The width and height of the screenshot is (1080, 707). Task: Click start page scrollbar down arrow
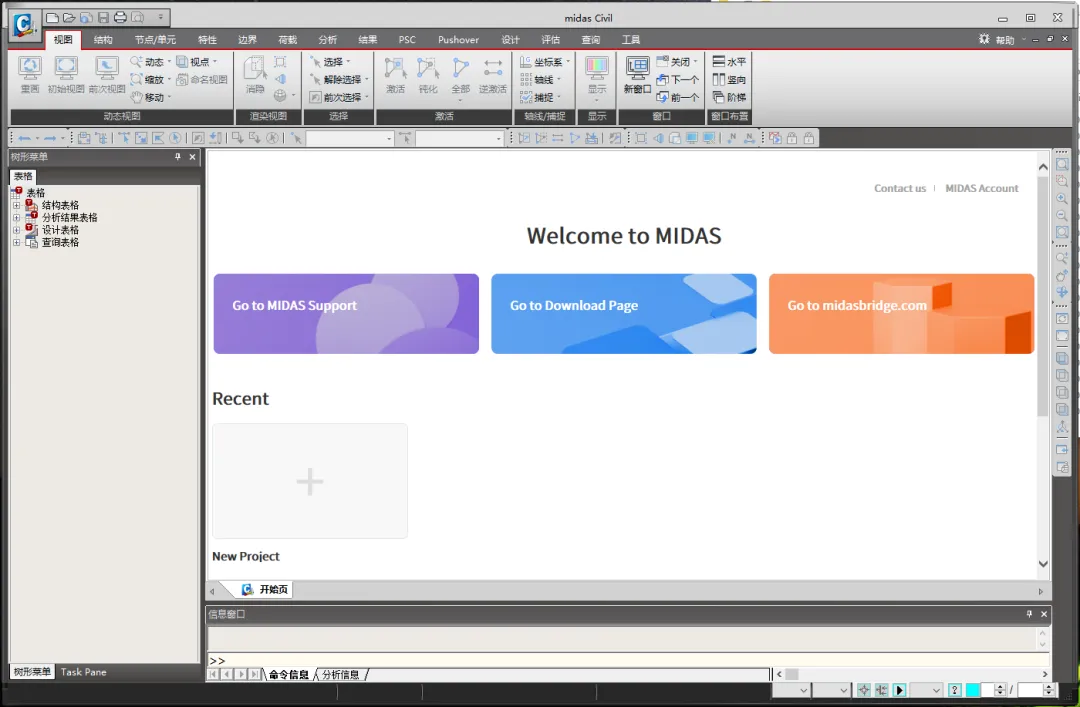[x=1043, y=564]
